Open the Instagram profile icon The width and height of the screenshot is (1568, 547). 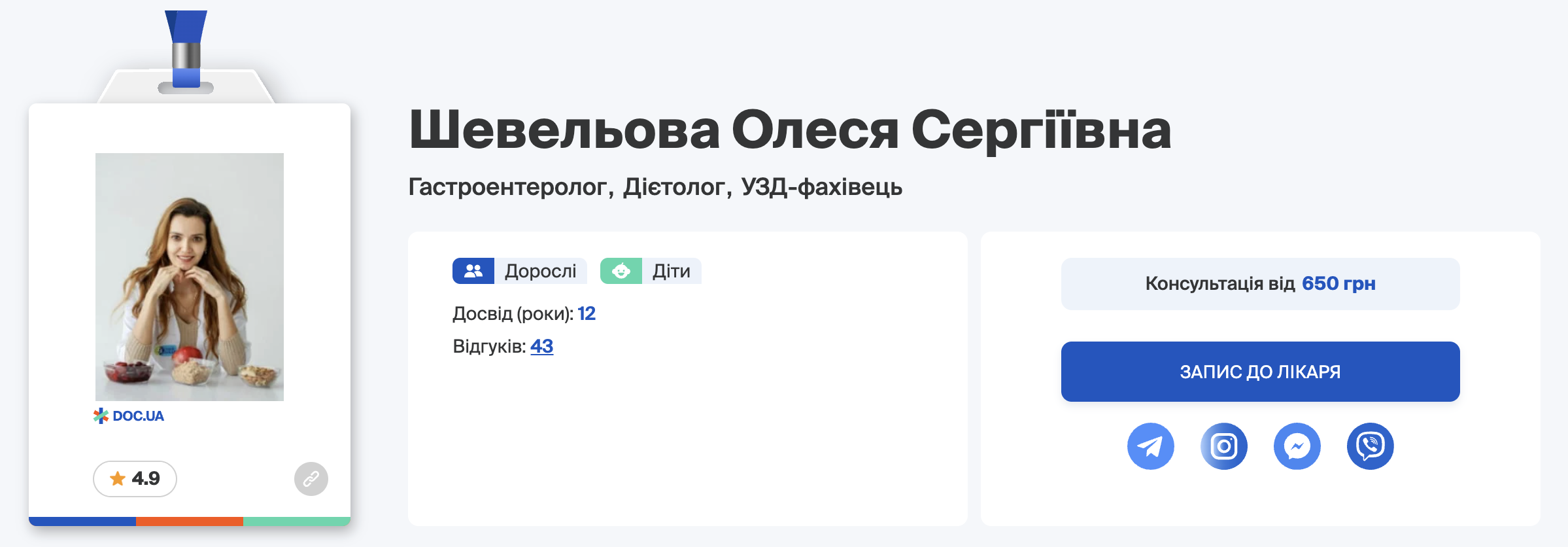1223,446
